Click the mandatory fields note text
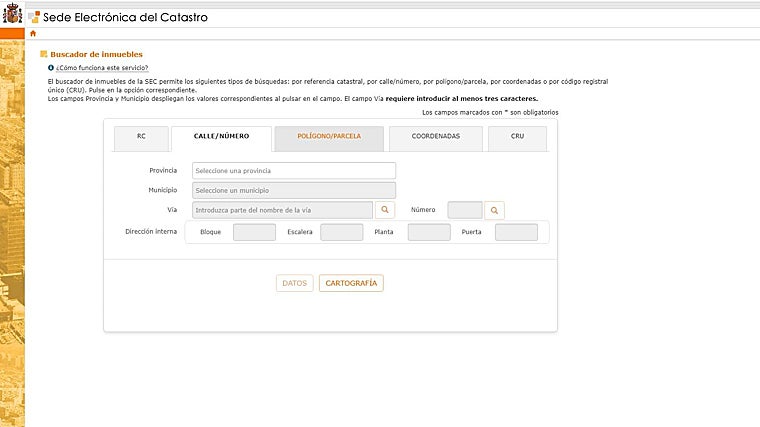The height and width of the screenshot is (427, 760). (490, 112)
